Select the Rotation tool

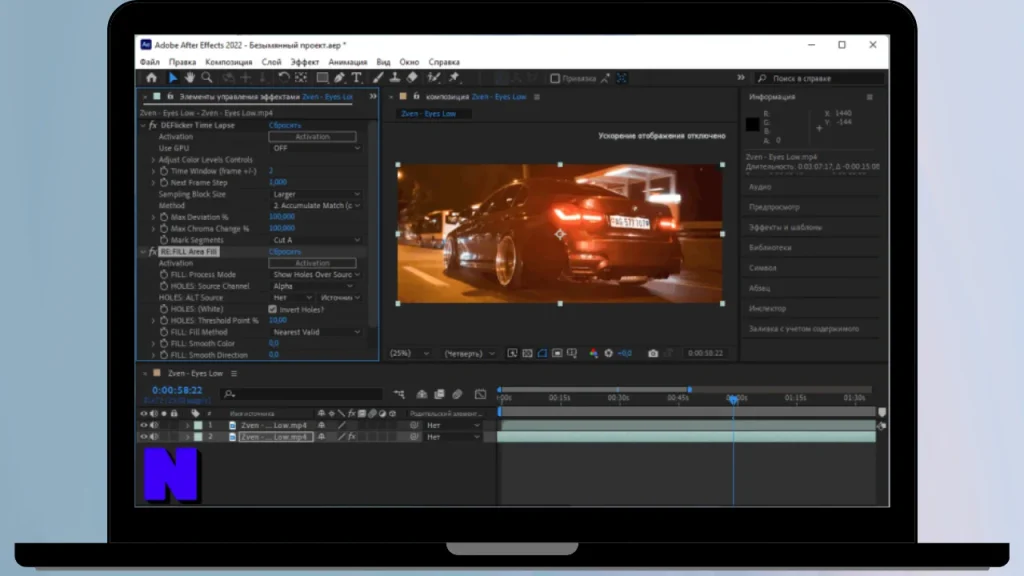283,78
